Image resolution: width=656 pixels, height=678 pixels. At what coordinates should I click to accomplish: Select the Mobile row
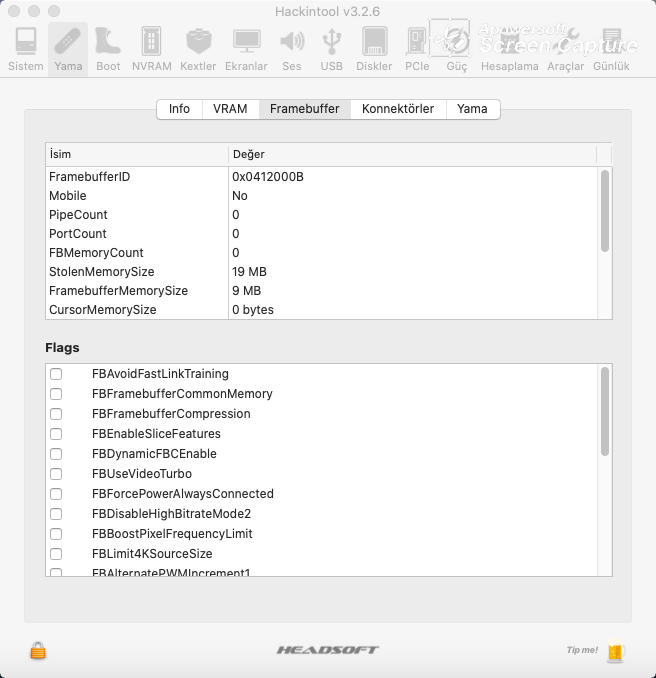click(x=321, y=196)
